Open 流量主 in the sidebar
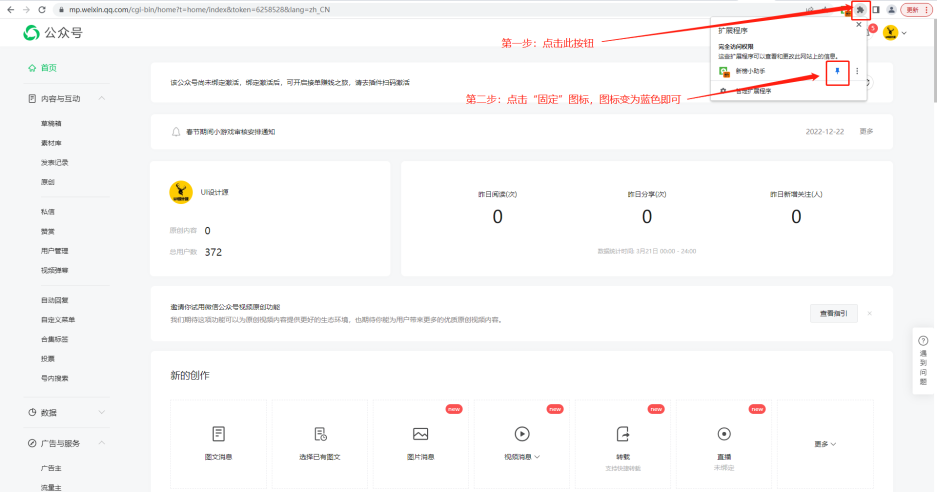Screen dimensions: 937x492 tap(51, 488)
